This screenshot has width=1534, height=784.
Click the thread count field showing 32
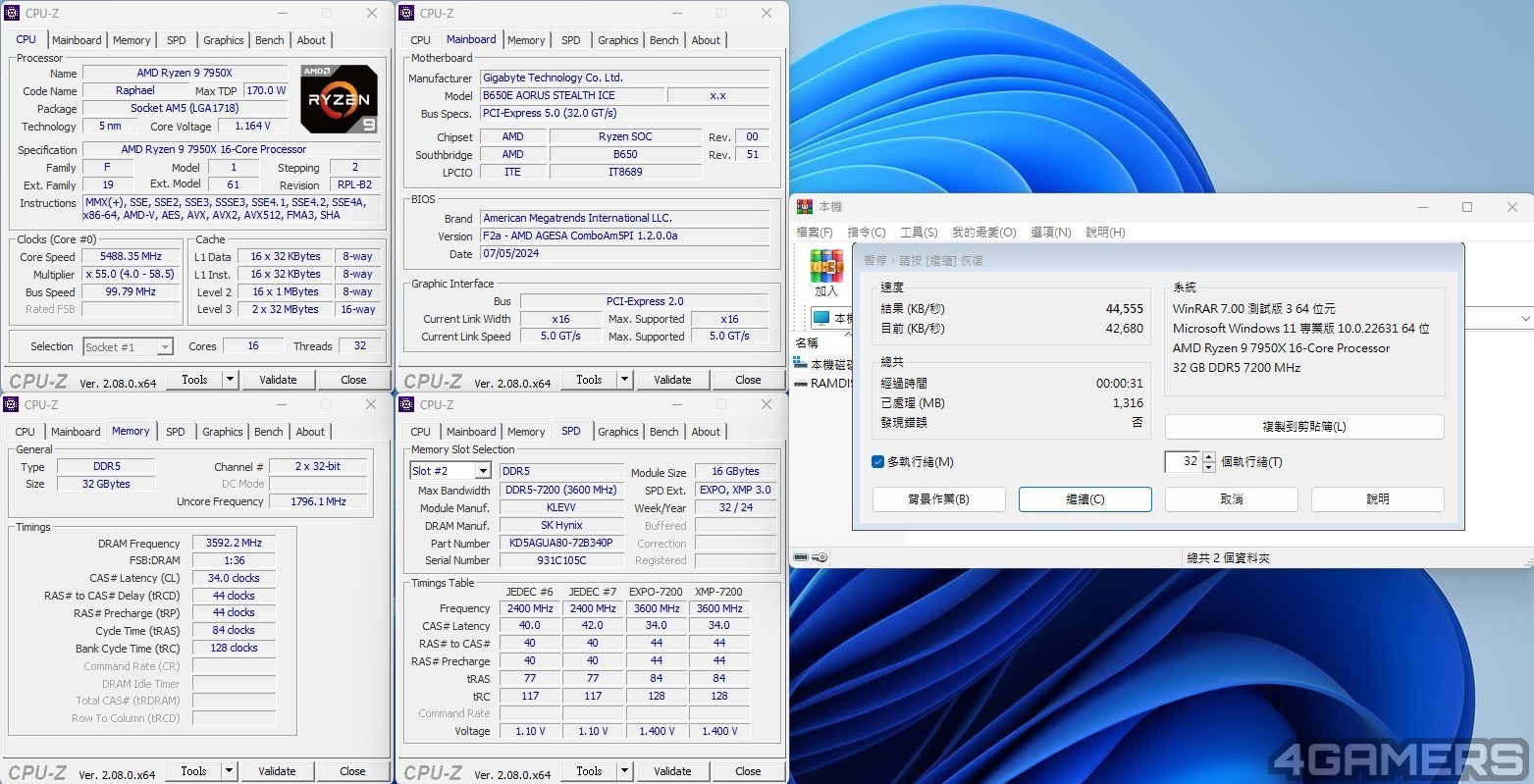click(1183, 461)
